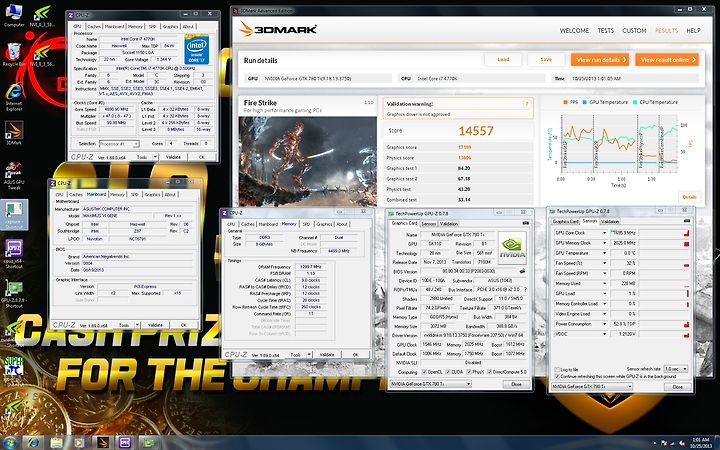Screen dimensions: 720x450
Task: Open the GPU Core Clock sensor dropdown
Action: point(604,233)
